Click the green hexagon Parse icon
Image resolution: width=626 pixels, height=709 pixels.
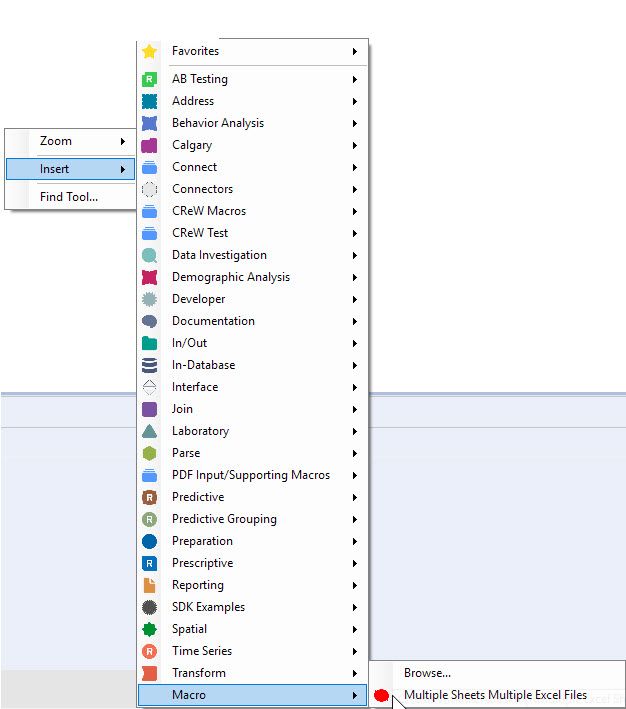pos(149,453)
